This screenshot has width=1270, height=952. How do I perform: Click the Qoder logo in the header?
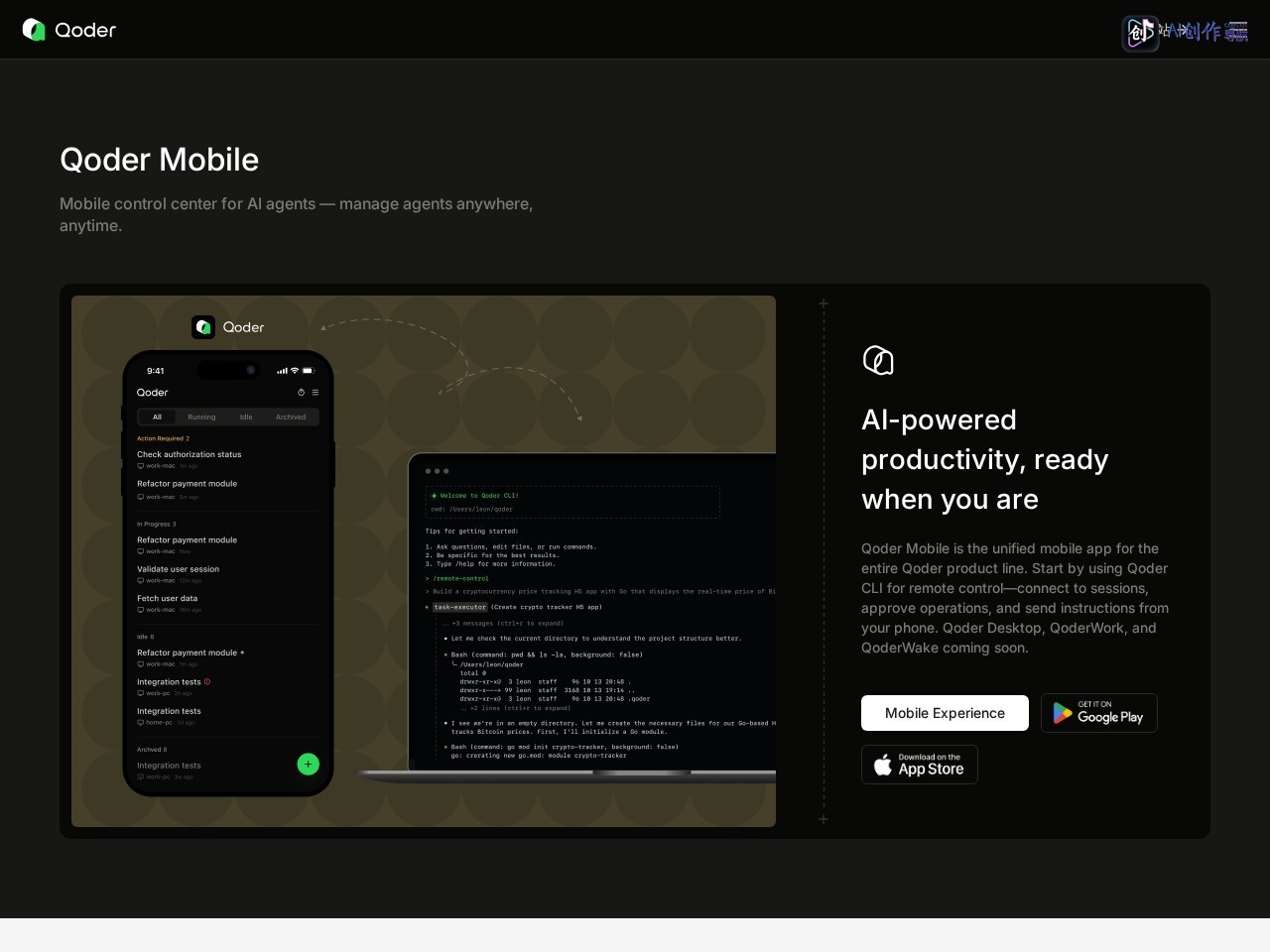point(69,30)
